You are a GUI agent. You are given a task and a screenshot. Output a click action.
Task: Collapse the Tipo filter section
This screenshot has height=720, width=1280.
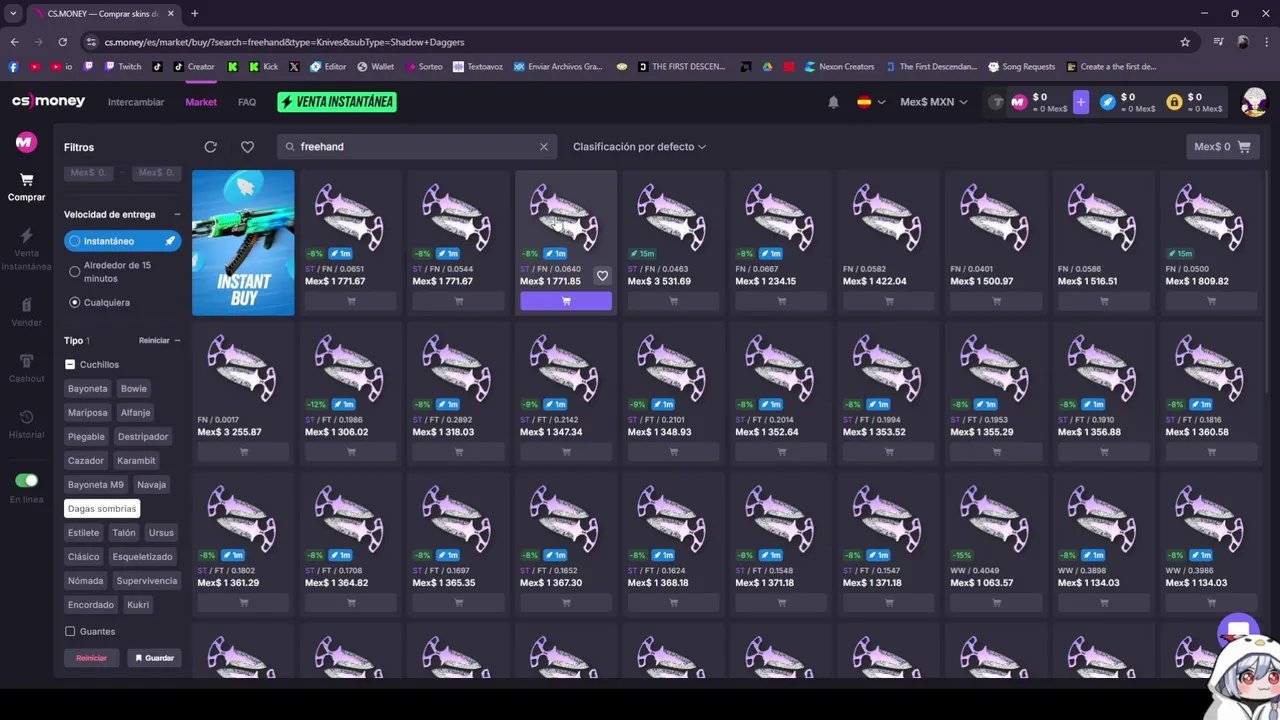(x=177, y=340)
